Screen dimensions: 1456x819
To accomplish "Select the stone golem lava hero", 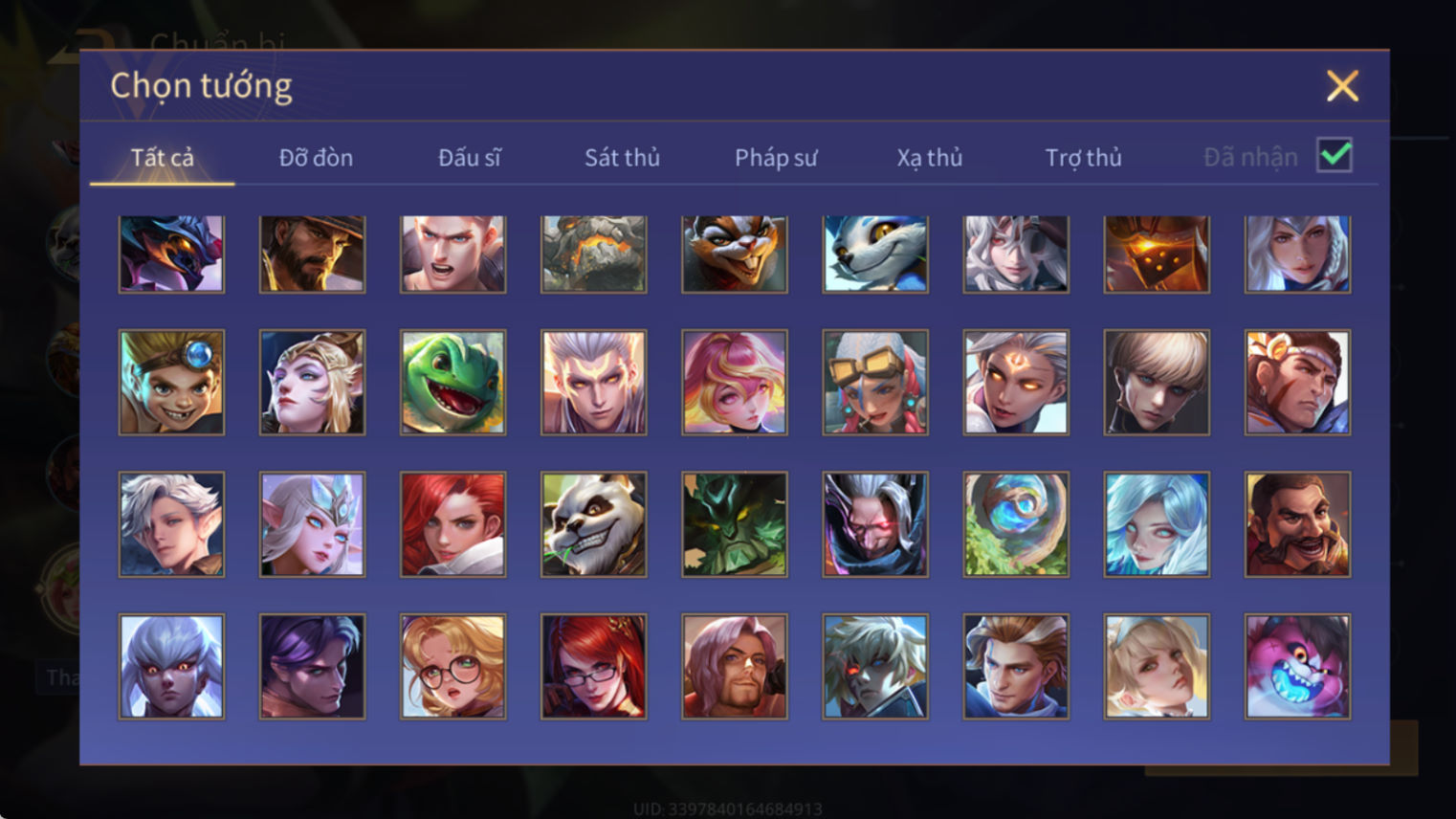I will pyautogui.click(x=593, y=254).
